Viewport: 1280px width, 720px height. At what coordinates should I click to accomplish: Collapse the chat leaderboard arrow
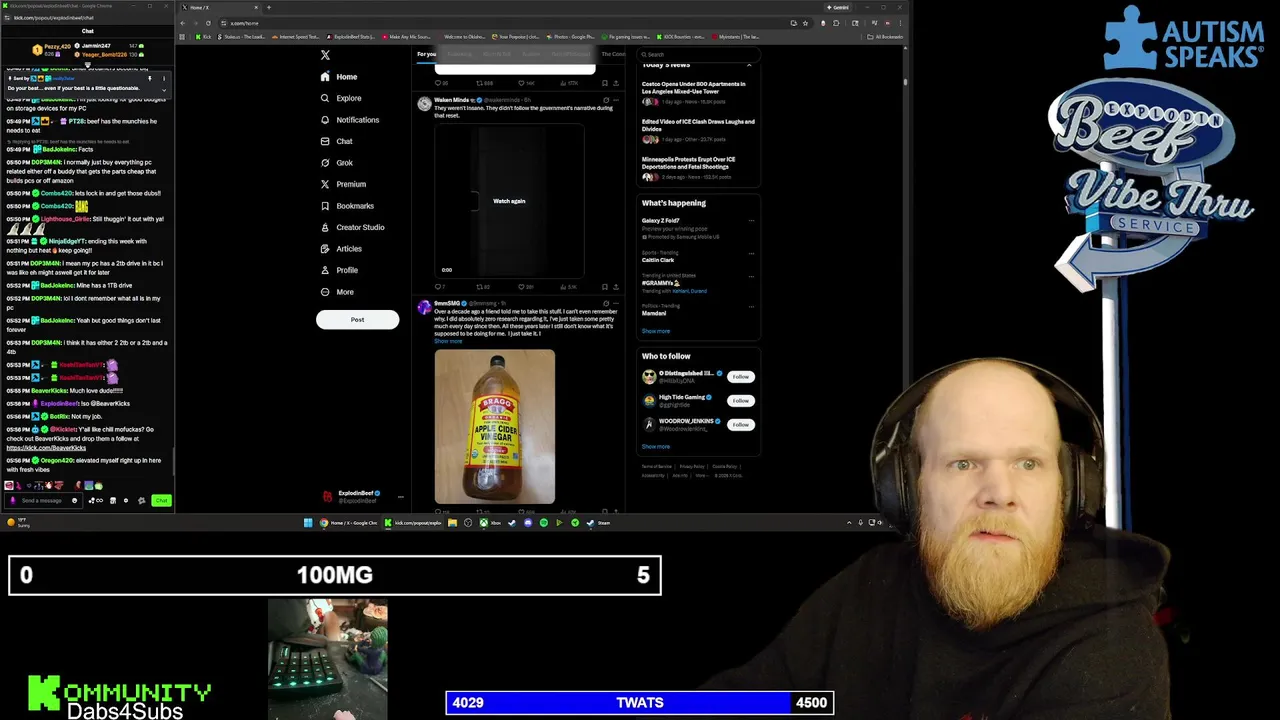pyautogui.click(x=88, y=65)
